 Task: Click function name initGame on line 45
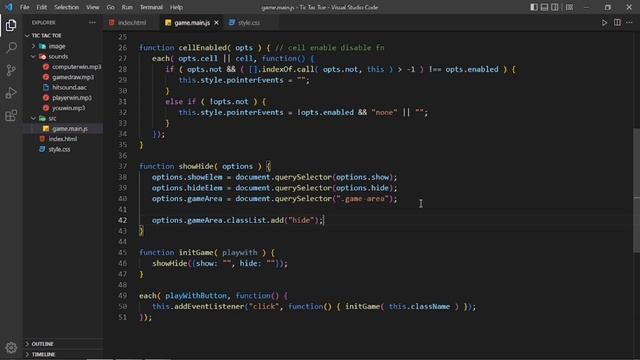pyautogui.click(x=196, y=253)
